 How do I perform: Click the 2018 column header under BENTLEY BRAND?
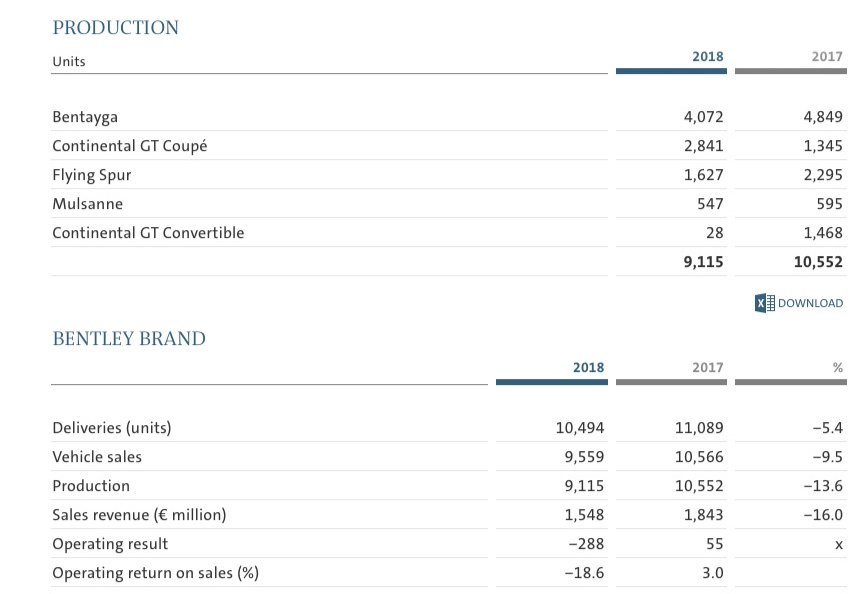point(590,367)
